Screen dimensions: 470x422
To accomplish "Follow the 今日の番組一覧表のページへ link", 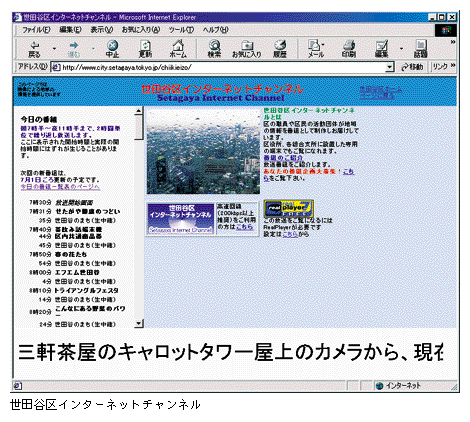I will 60,187.
